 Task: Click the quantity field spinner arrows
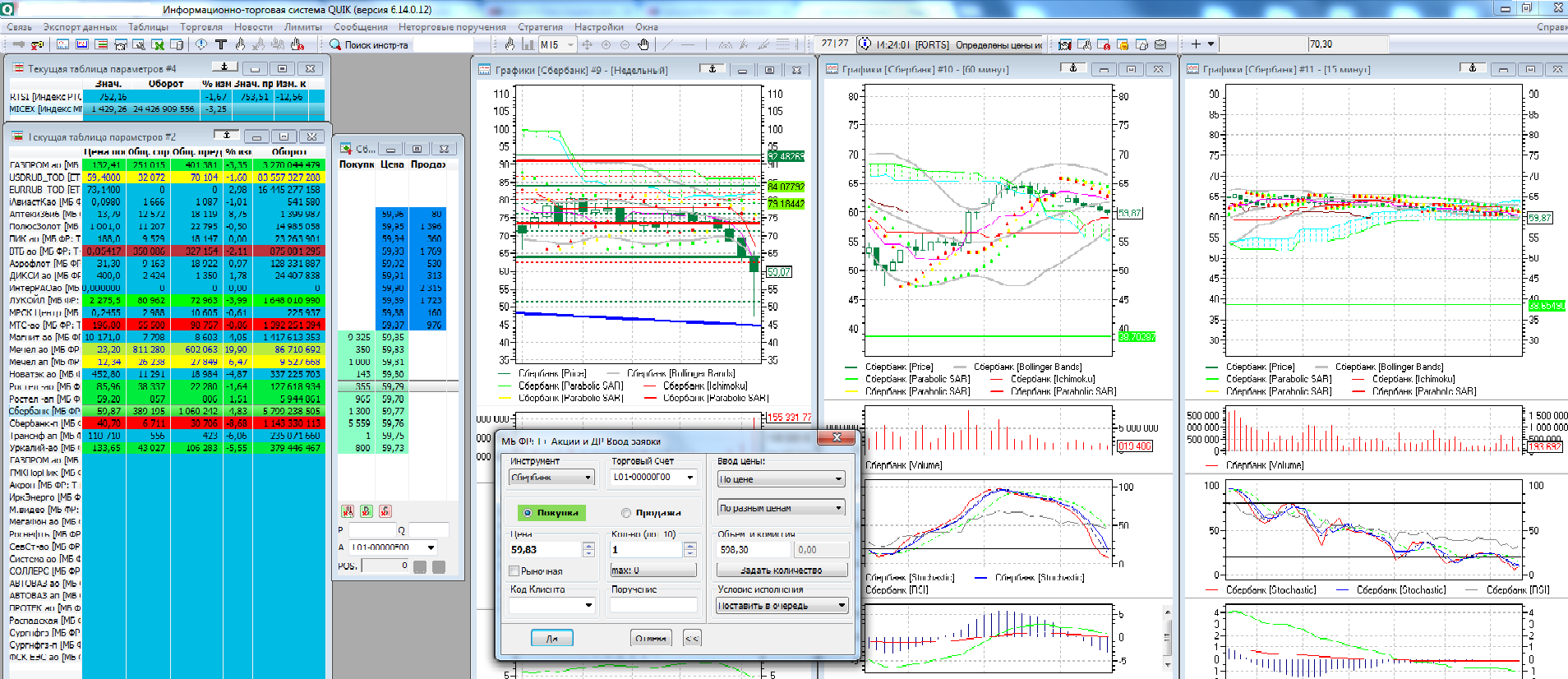click(x=690, y=549)
